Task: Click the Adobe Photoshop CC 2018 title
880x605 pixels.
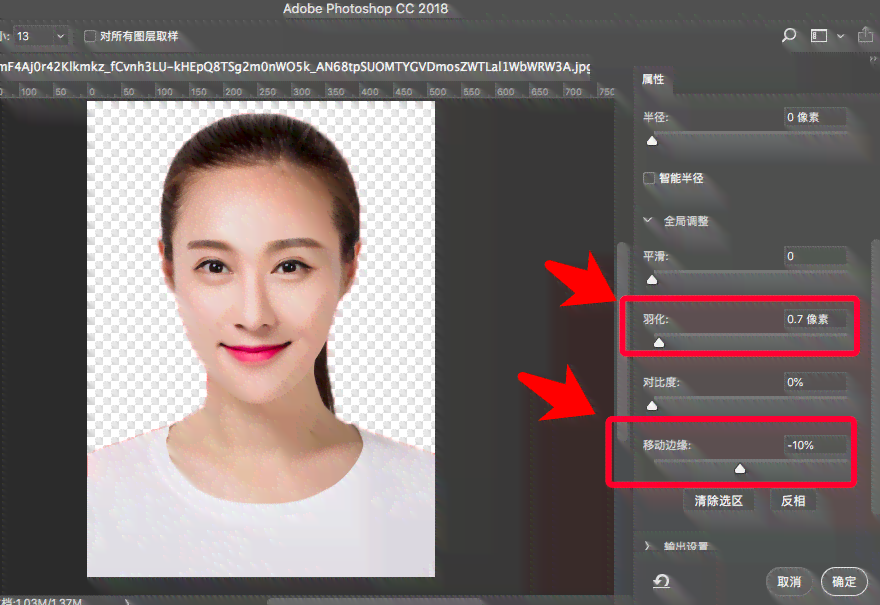Action: point(365,9)
